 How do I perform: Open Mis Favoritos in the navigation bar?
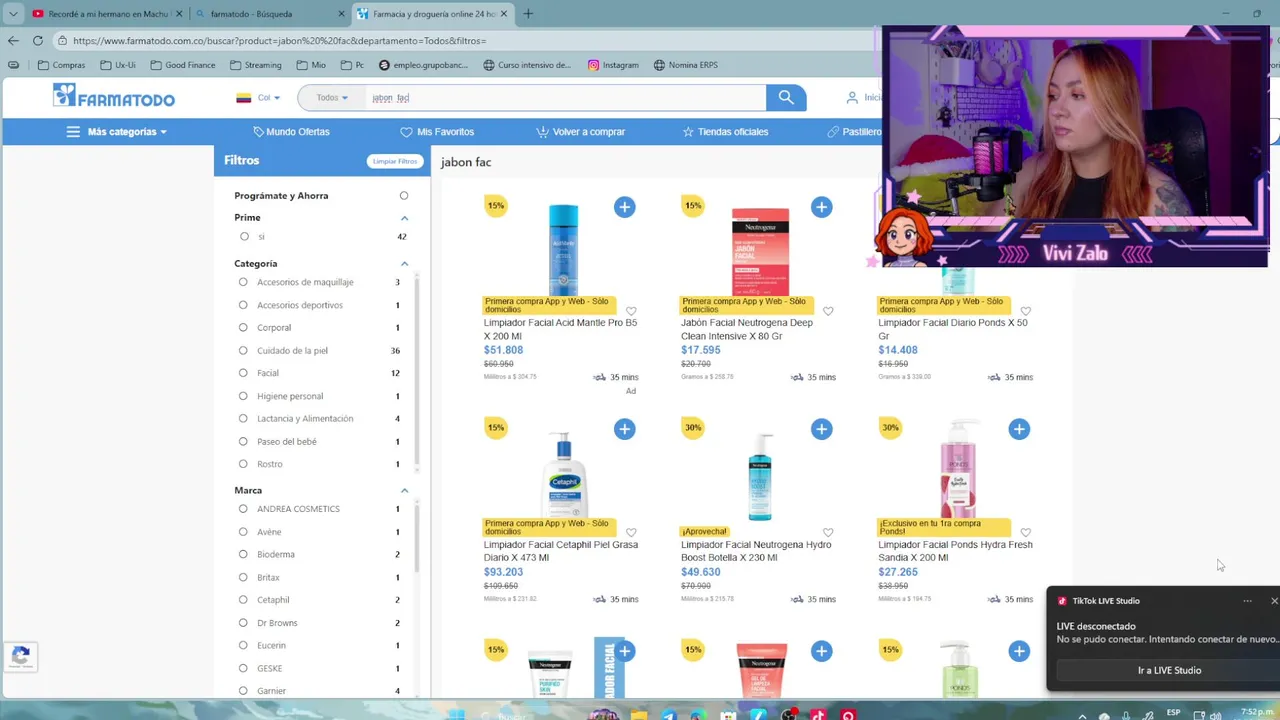click(437, 132)
